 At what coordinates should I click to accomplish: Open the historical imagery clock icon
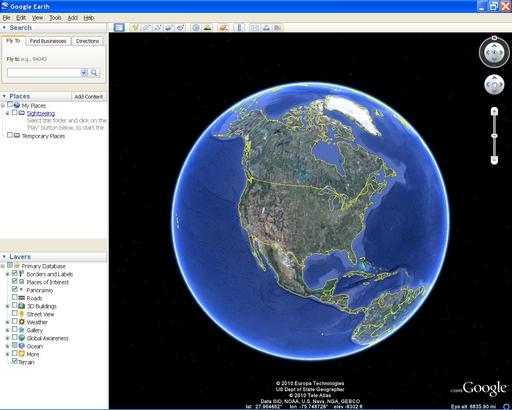tap(196, 28)
